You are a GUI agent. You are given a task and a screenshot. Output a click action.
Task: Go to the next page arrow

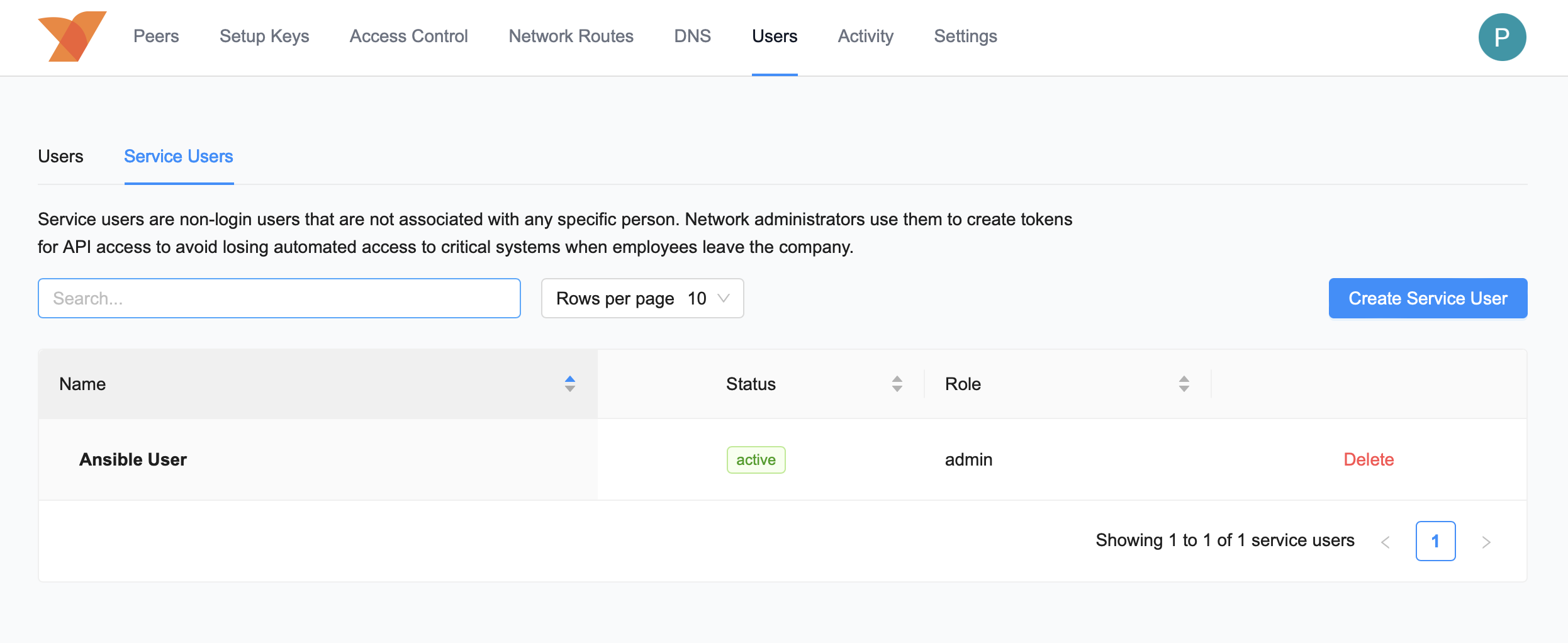(1486, 542)
